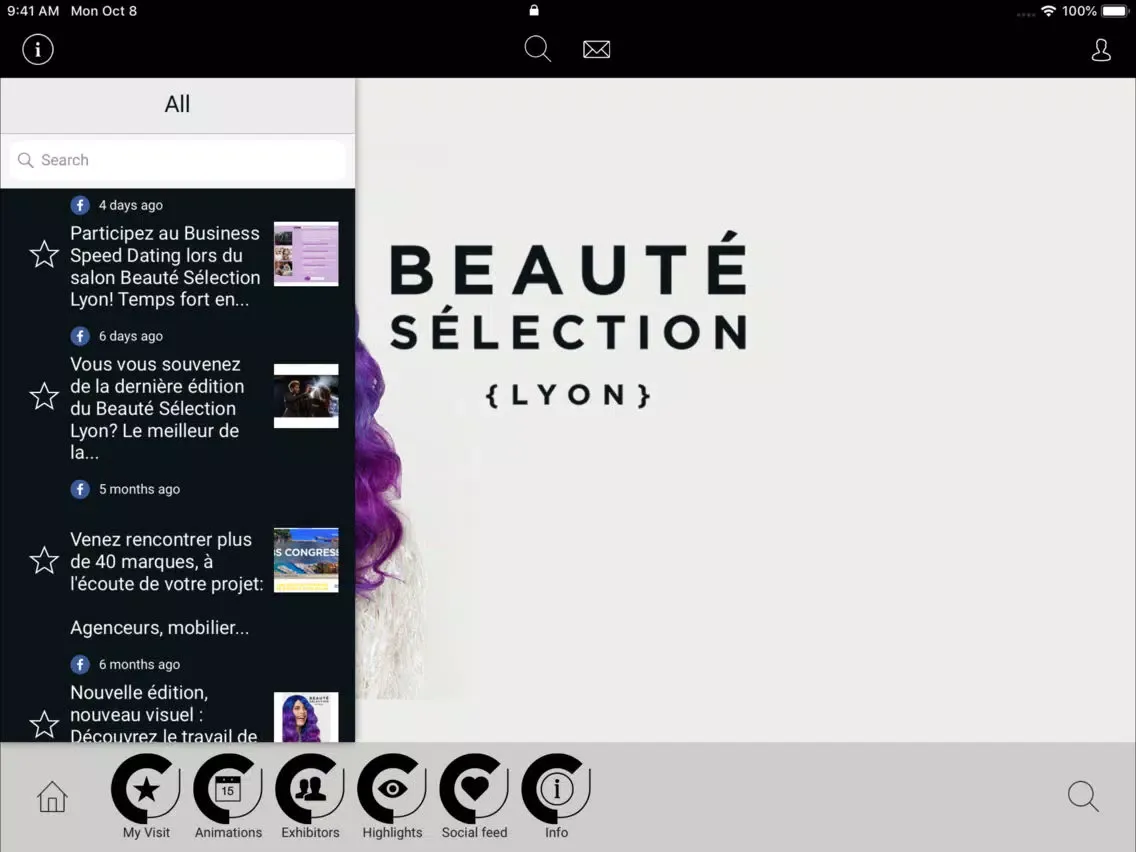This screenshot has width=1136, height=852.
Task: Open Facebook source of the Speed Dating post
Action: [x=80, y=204]
